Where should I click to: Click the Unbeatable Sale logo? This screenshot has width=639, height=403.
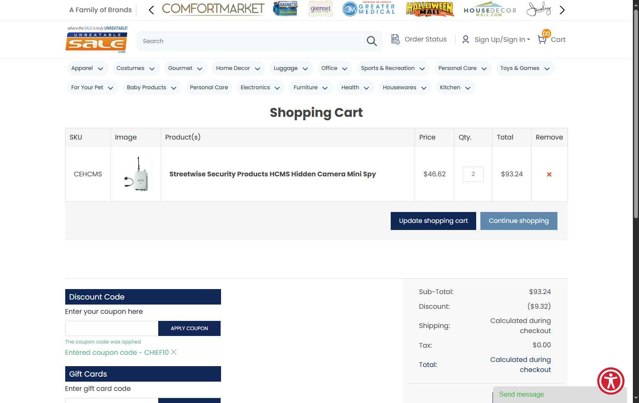[x=97, y=39]
